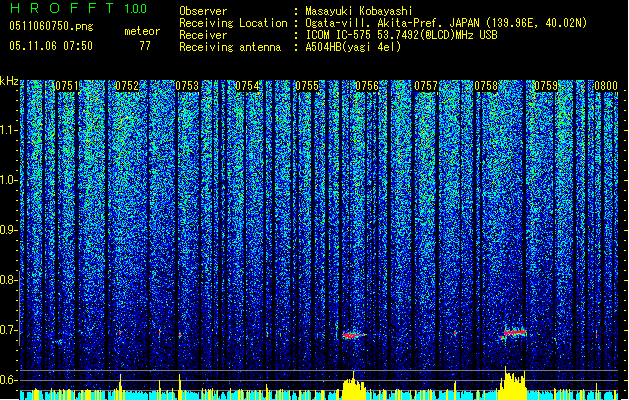Viewport: 629px width, 400px height.
Task: Click the 0758 time marker
Action: [486, 86]
